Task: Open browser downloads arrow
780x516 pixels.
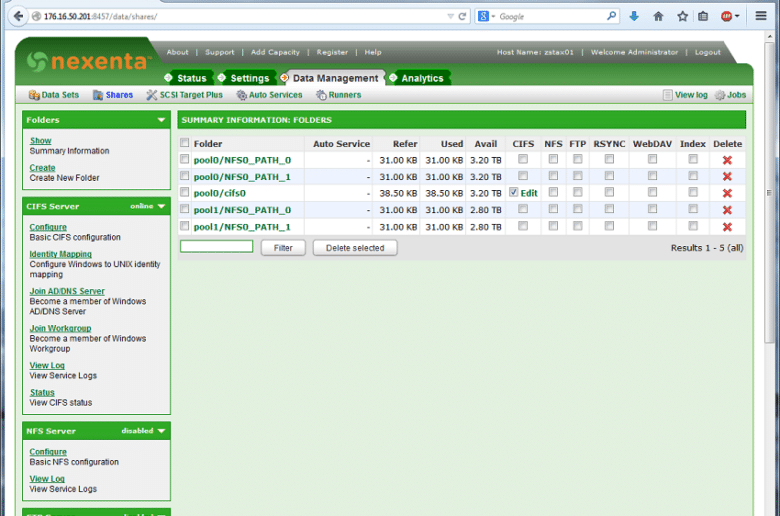Action: (634, 16)
